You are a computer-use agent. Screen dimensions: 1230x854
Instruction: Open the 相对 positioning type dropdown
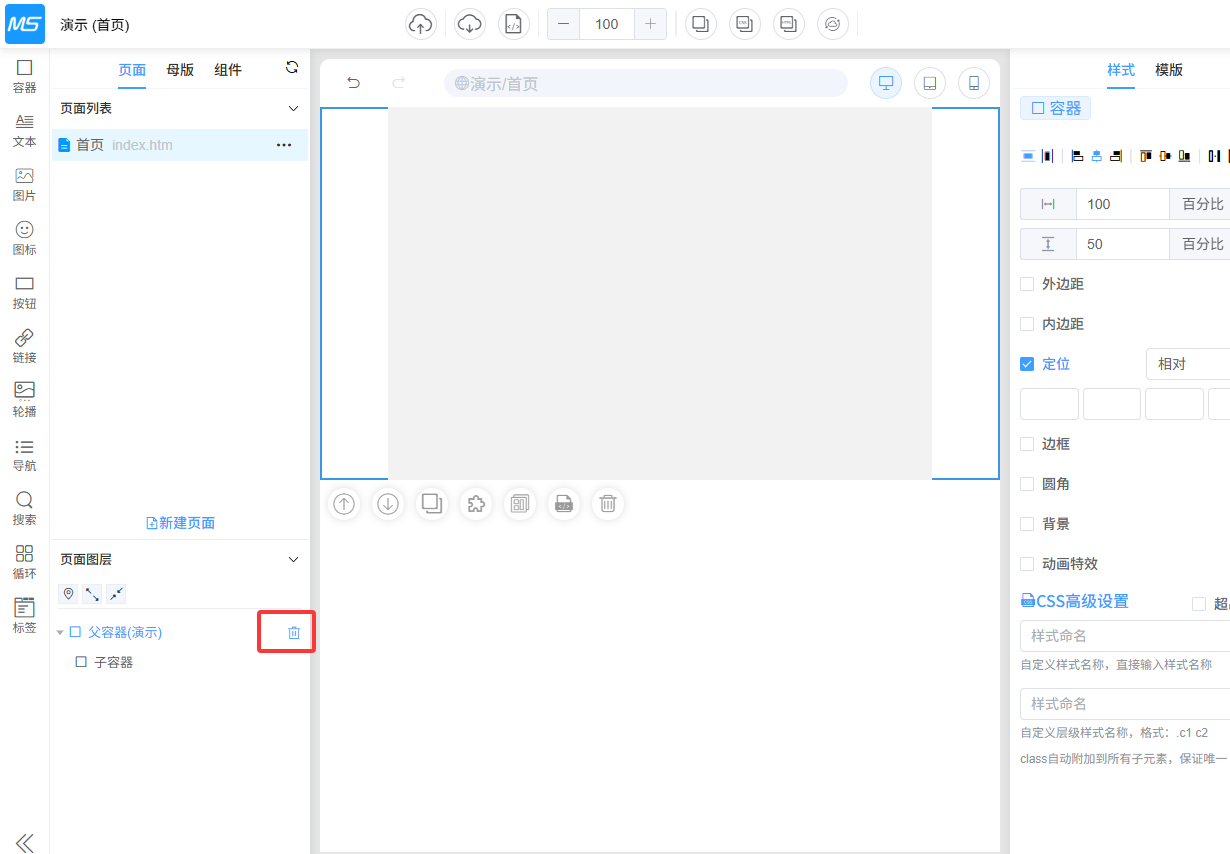pos(1188,364)
